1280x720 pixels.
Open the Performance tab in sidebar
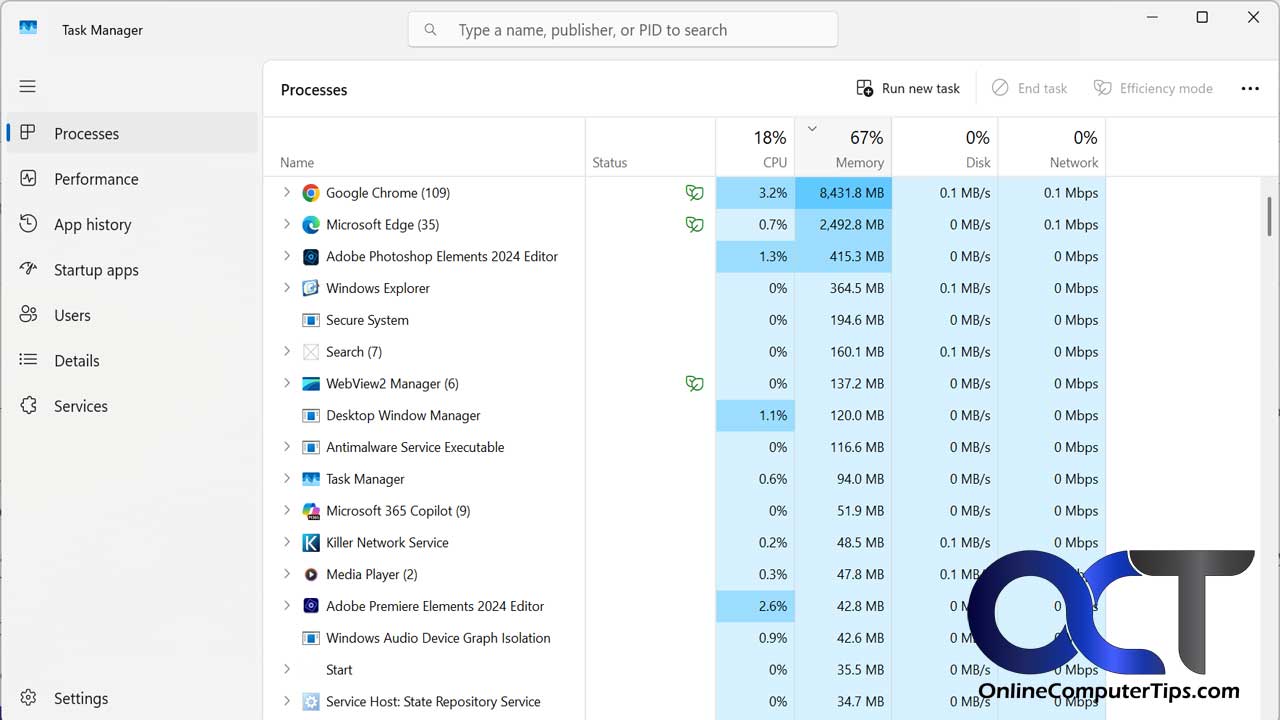pyautogui.click(x=132, y=179)
